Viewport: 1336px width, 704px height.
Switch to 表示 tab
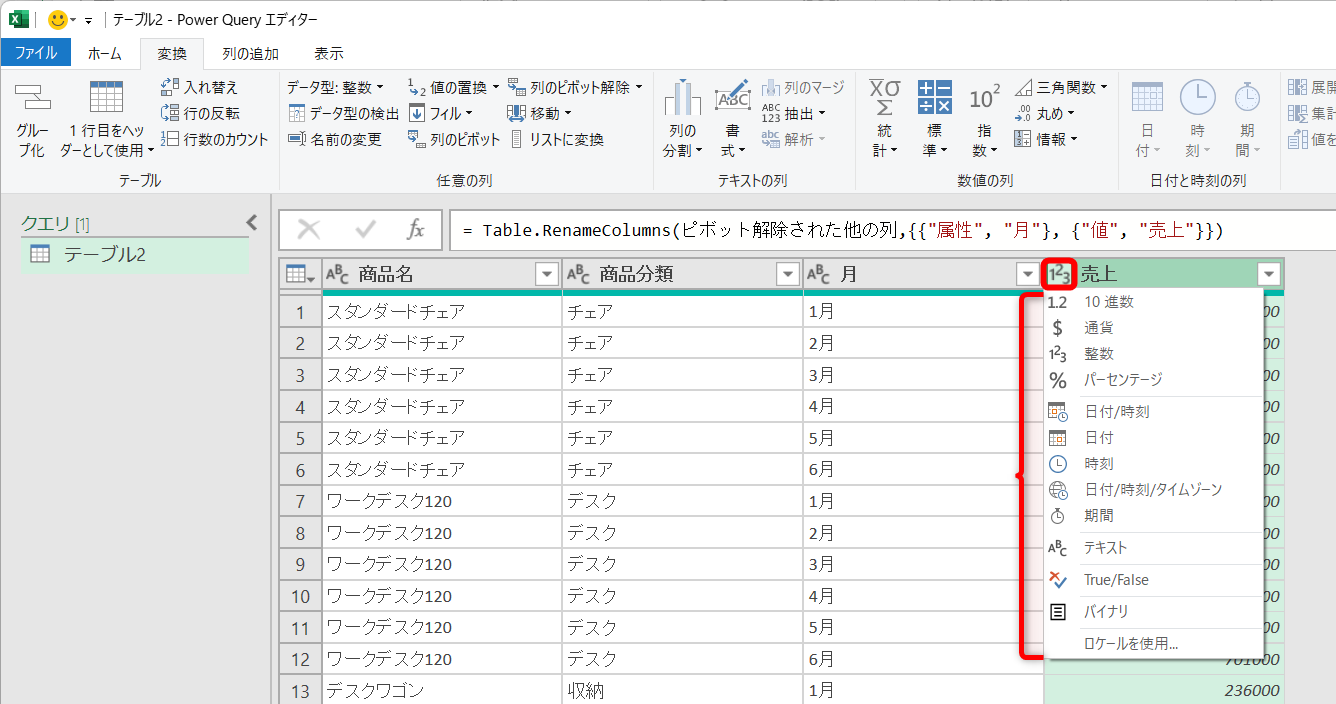click(328, 53)
